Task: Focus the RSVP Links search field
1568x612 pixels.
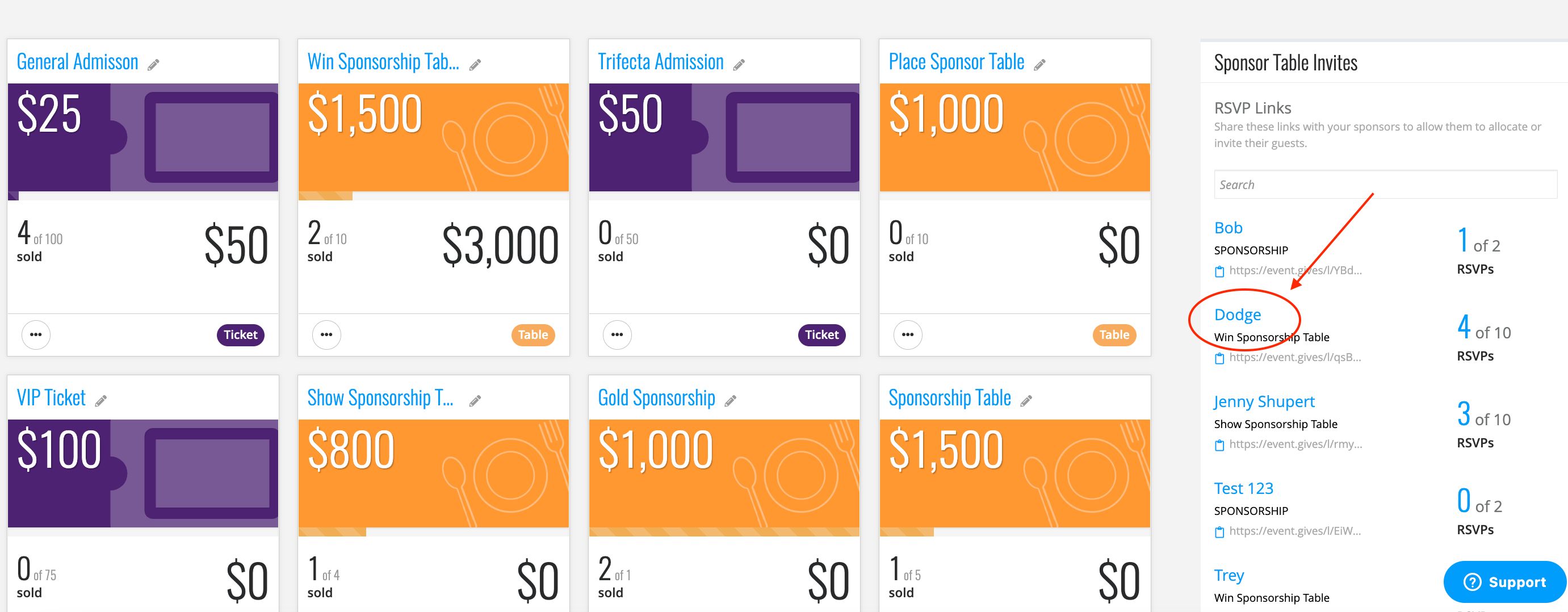Action: coord(1385,185)
